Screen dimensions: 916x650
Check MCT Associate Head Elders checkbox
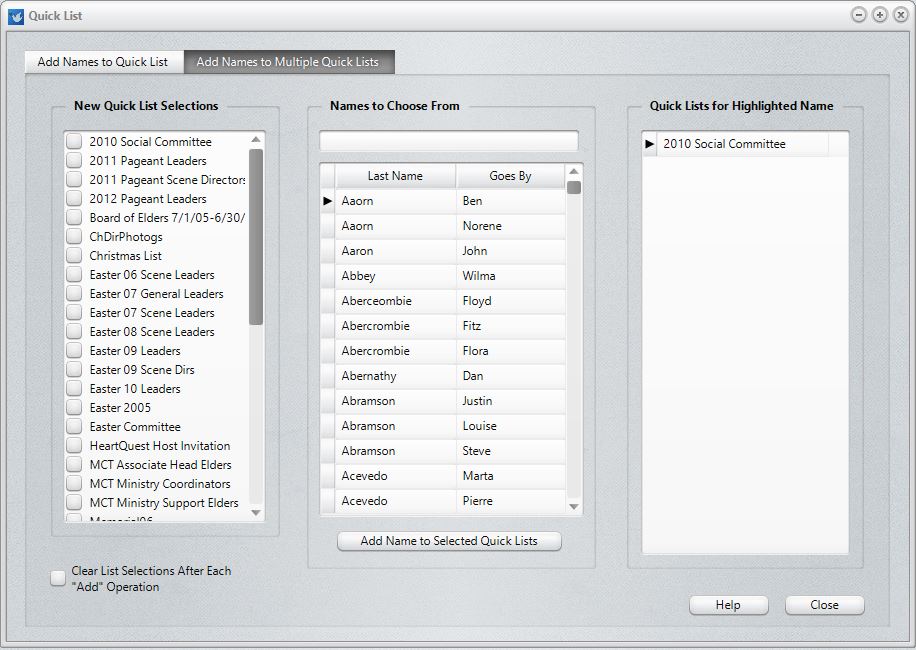[74, 465]
